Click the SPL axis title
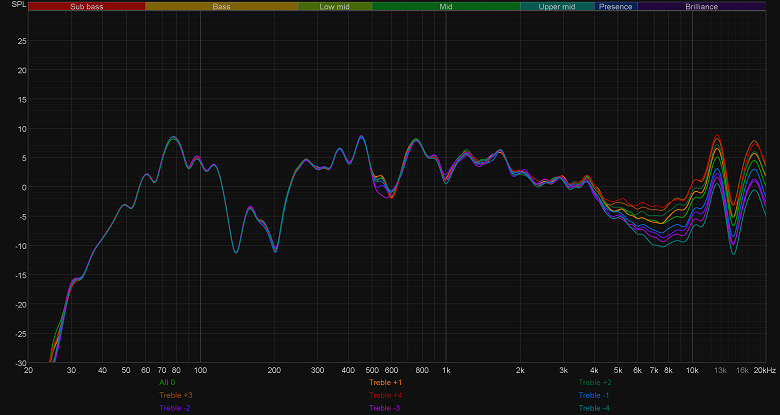780x415 pixels. (x=18, y=4)
